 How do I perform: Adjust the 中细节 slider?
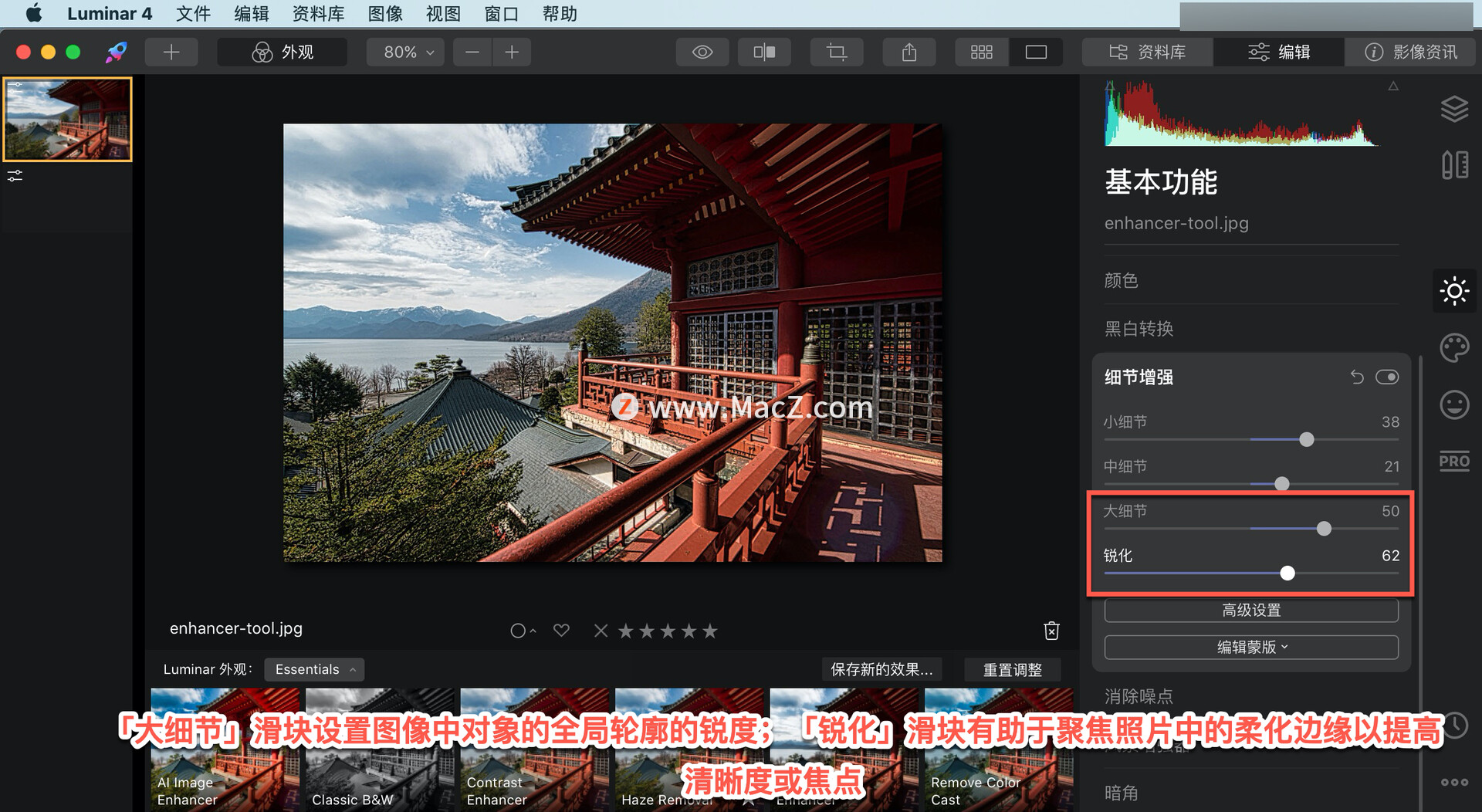pos(1281,483)
